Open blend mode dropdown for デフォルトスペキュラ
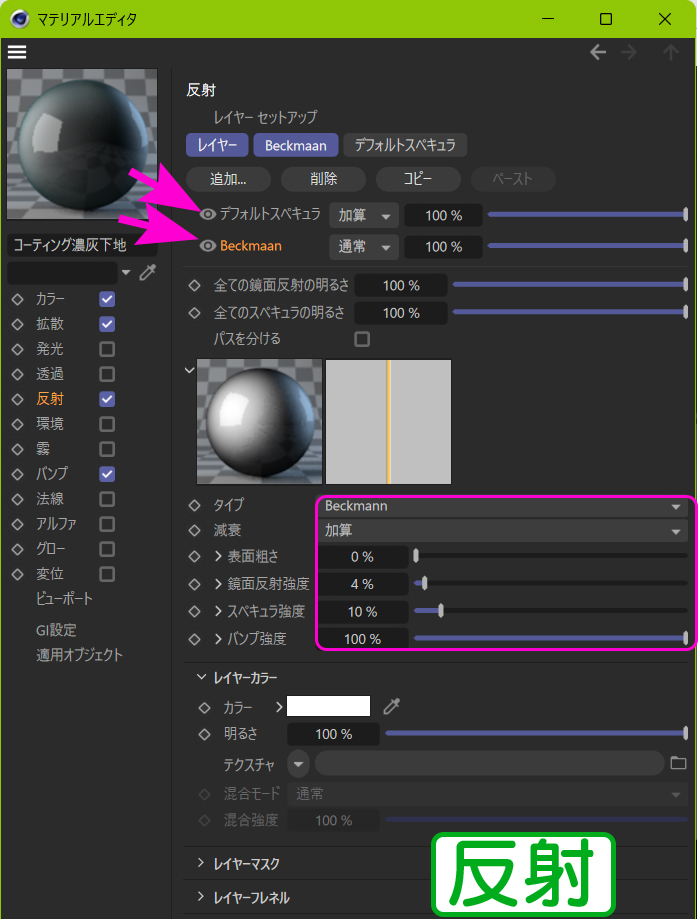Image resolution: width=698 pixels, height=919 pixels. [x=363, y=215]
